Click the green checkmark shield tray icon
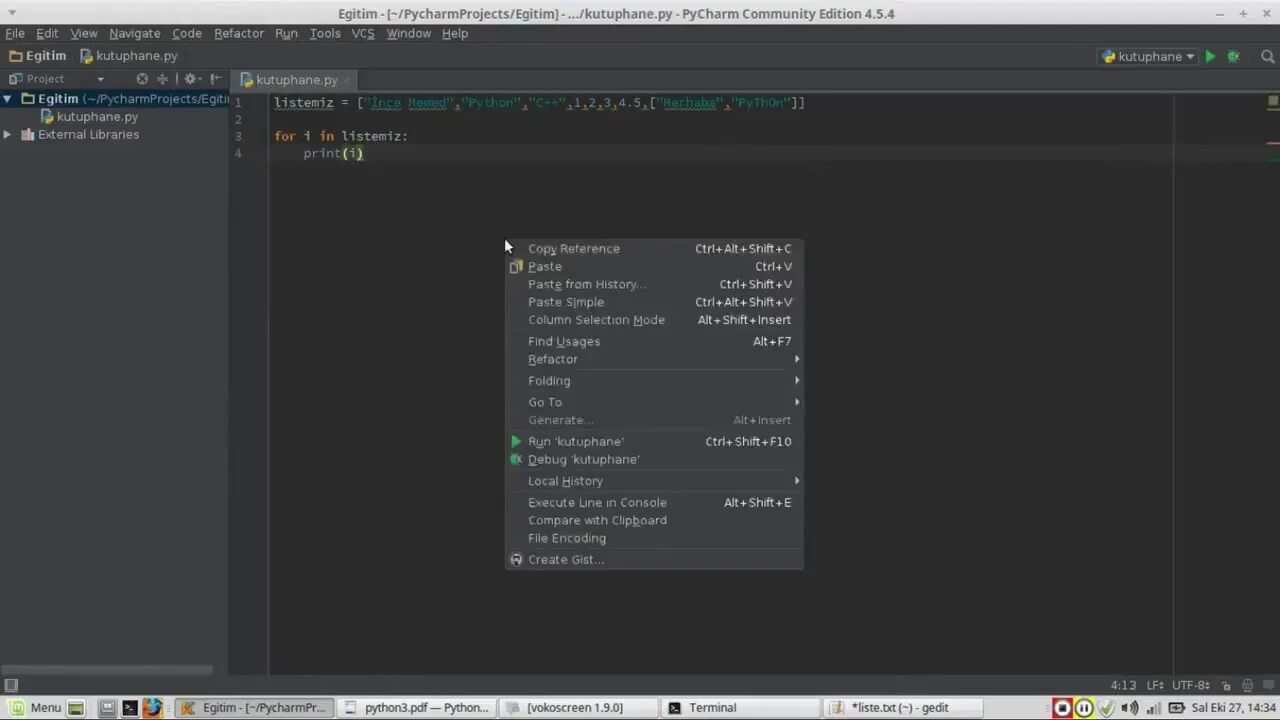This screenshot has width=1280, height=720. 1106,708
